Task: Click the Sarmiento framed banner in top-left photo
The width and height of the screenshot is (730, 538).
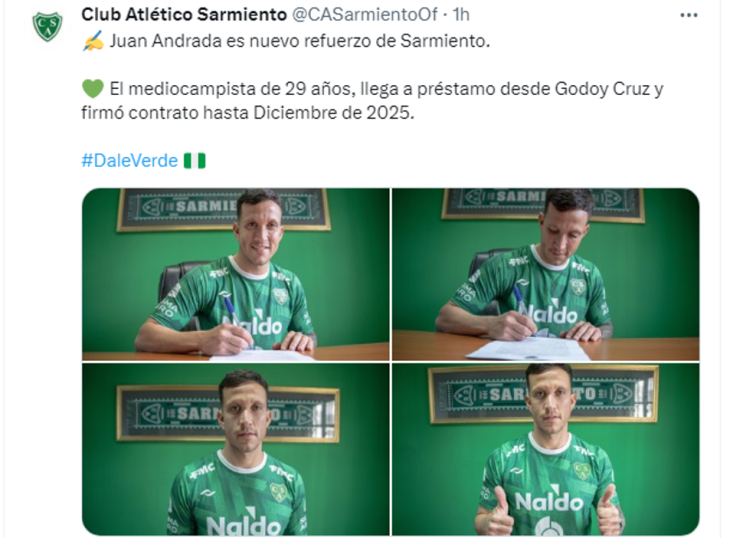Action: [223, 209]
